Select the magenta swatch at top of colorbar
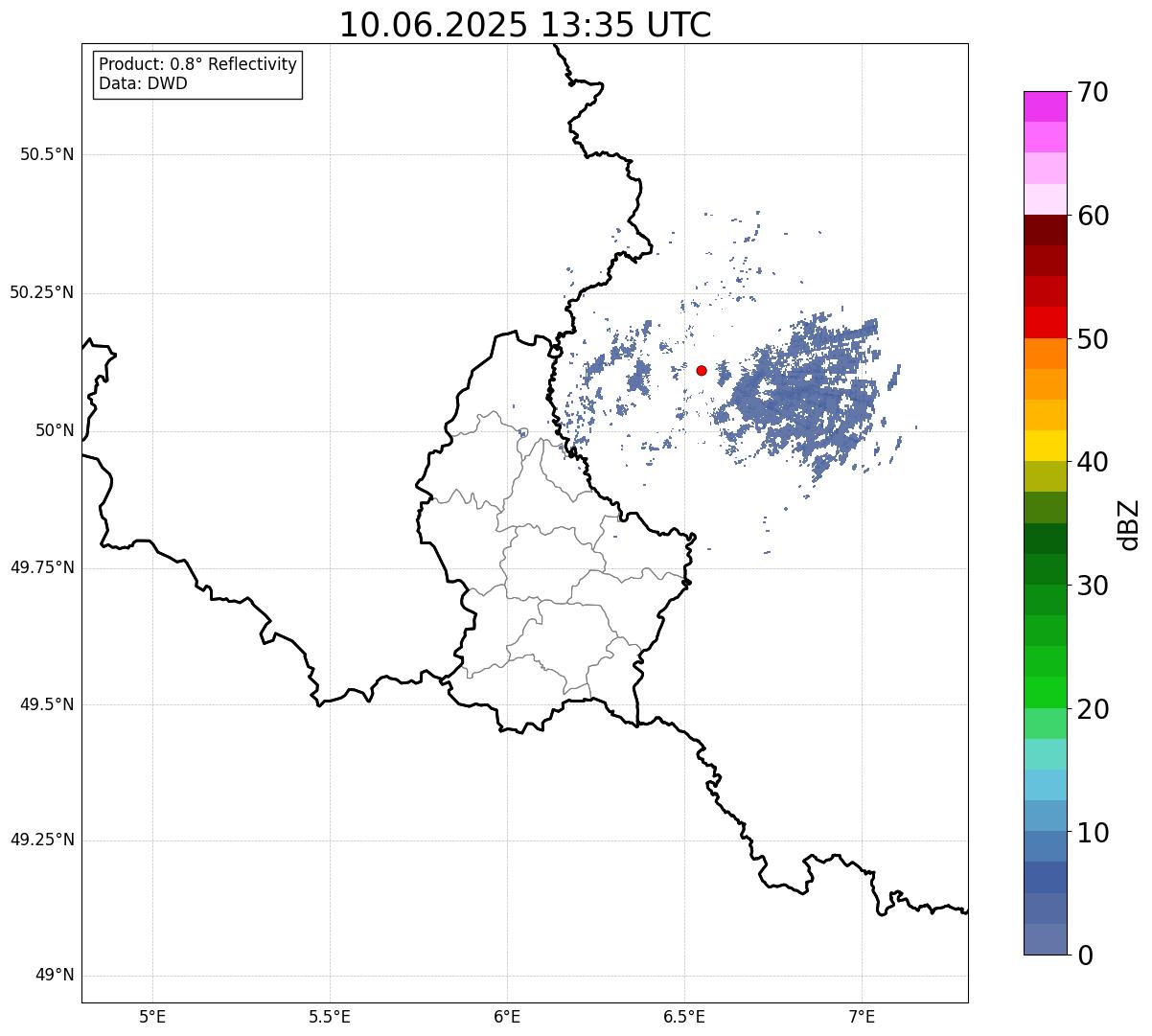 (1046, 106)
